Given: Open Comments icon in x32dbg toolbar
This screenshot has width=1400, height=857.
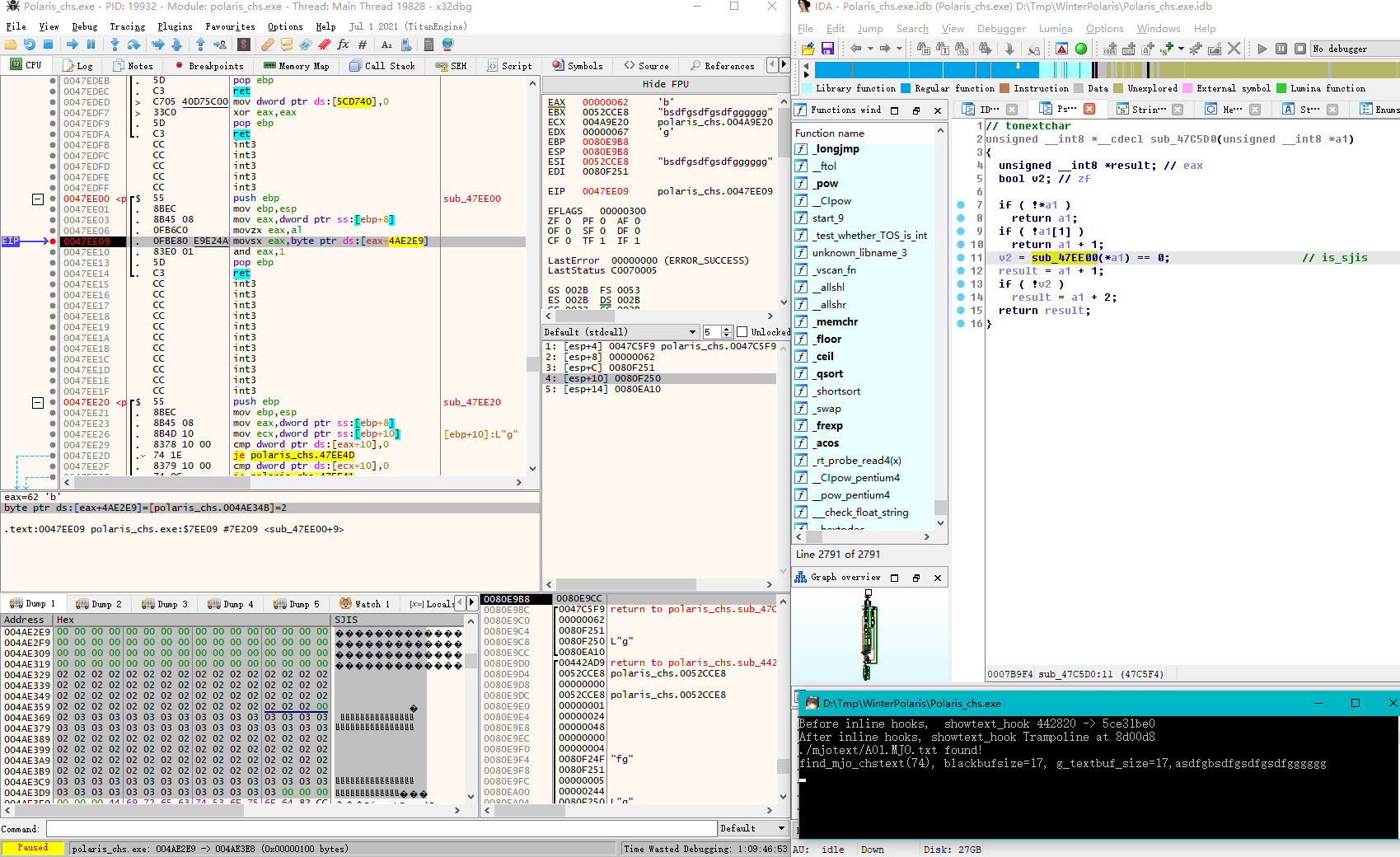Looking at the screenshot, I should (287, 44).
